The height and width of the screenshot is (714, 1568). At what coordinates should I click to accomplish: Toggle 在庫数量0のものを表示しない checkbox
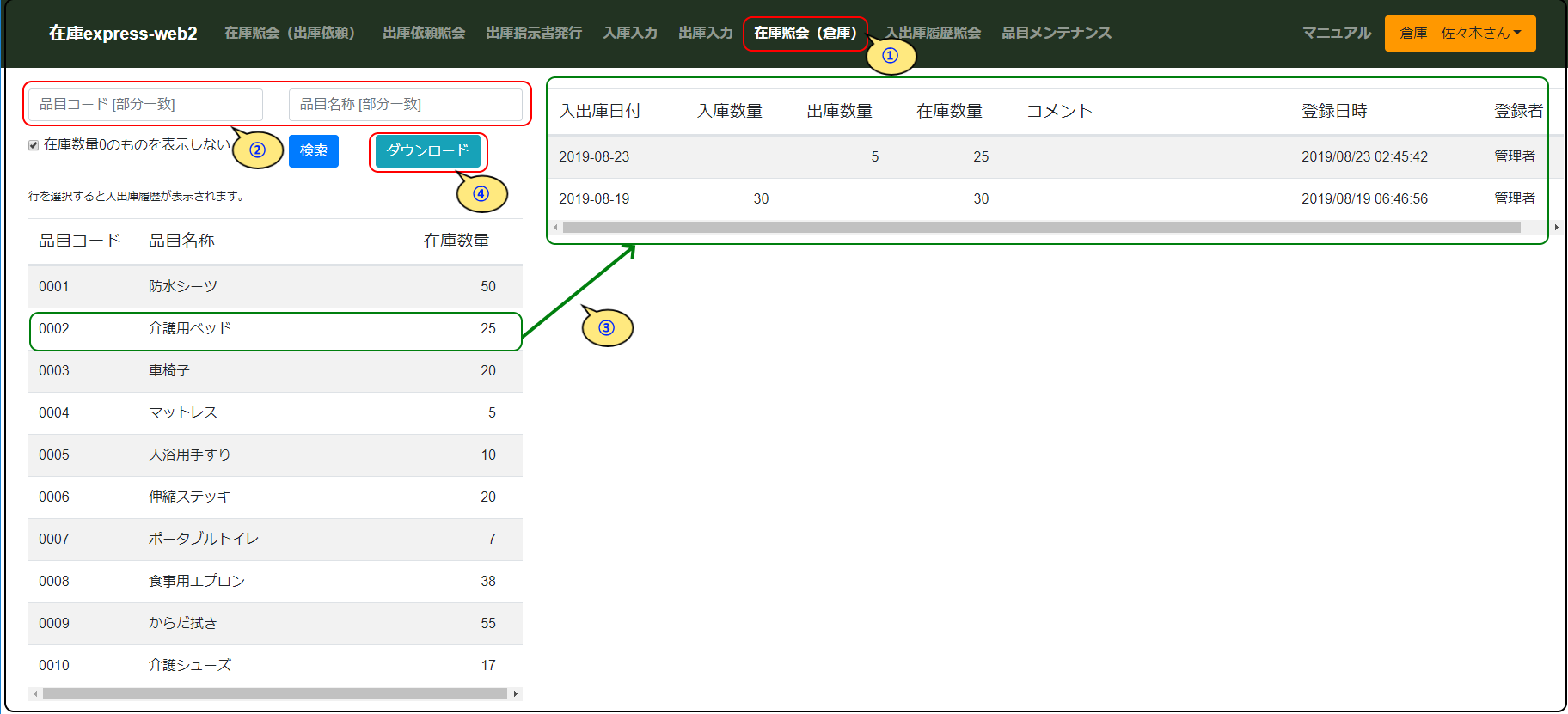point(34,145)
